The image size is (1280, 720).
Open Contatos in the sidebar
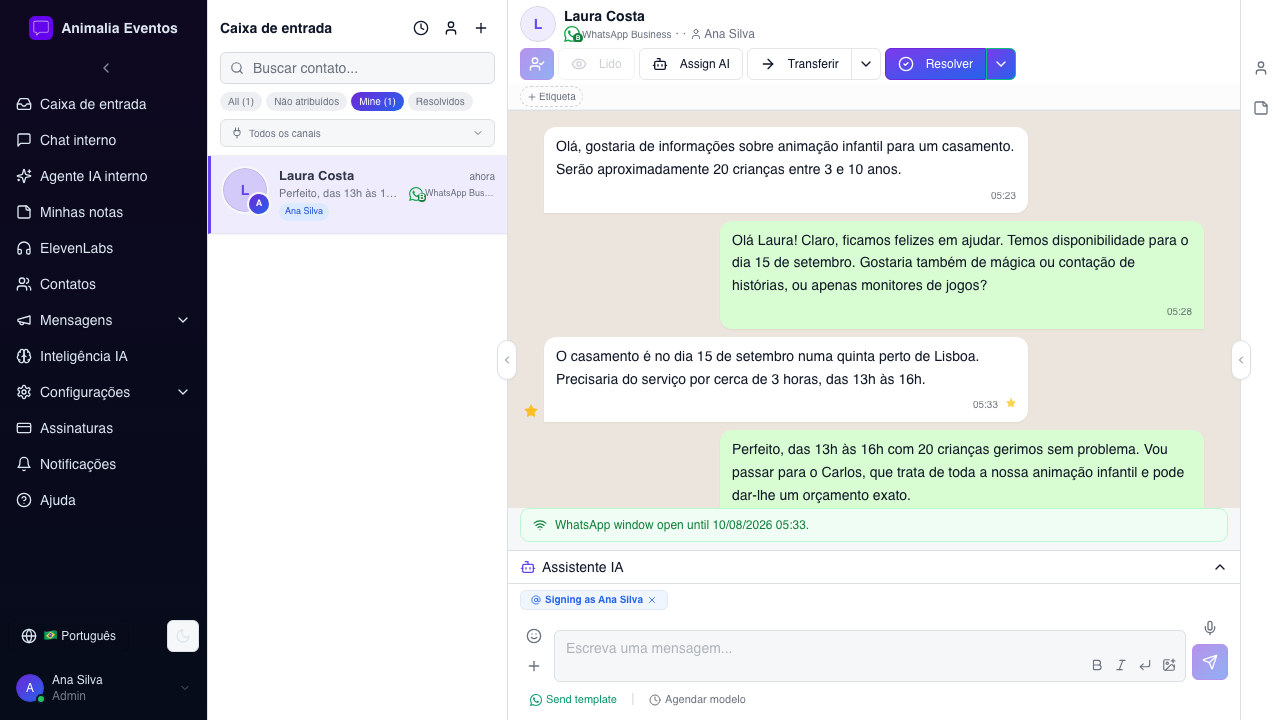104,284
